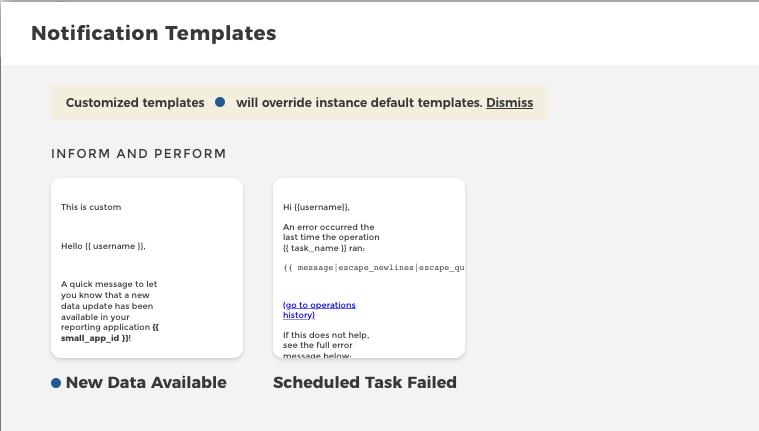759x431 pixels.
Task: Select the Scheduled Task Failed title
Action: 364,383
